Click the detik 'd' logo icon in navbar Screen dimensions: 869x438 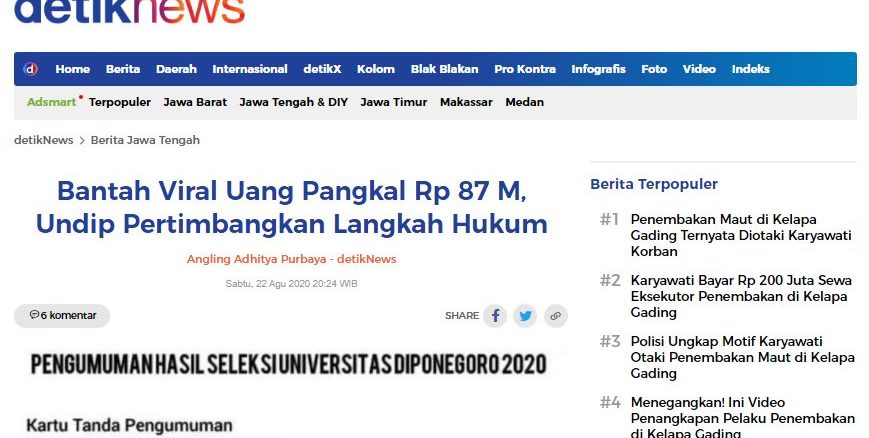pos(30,69)
